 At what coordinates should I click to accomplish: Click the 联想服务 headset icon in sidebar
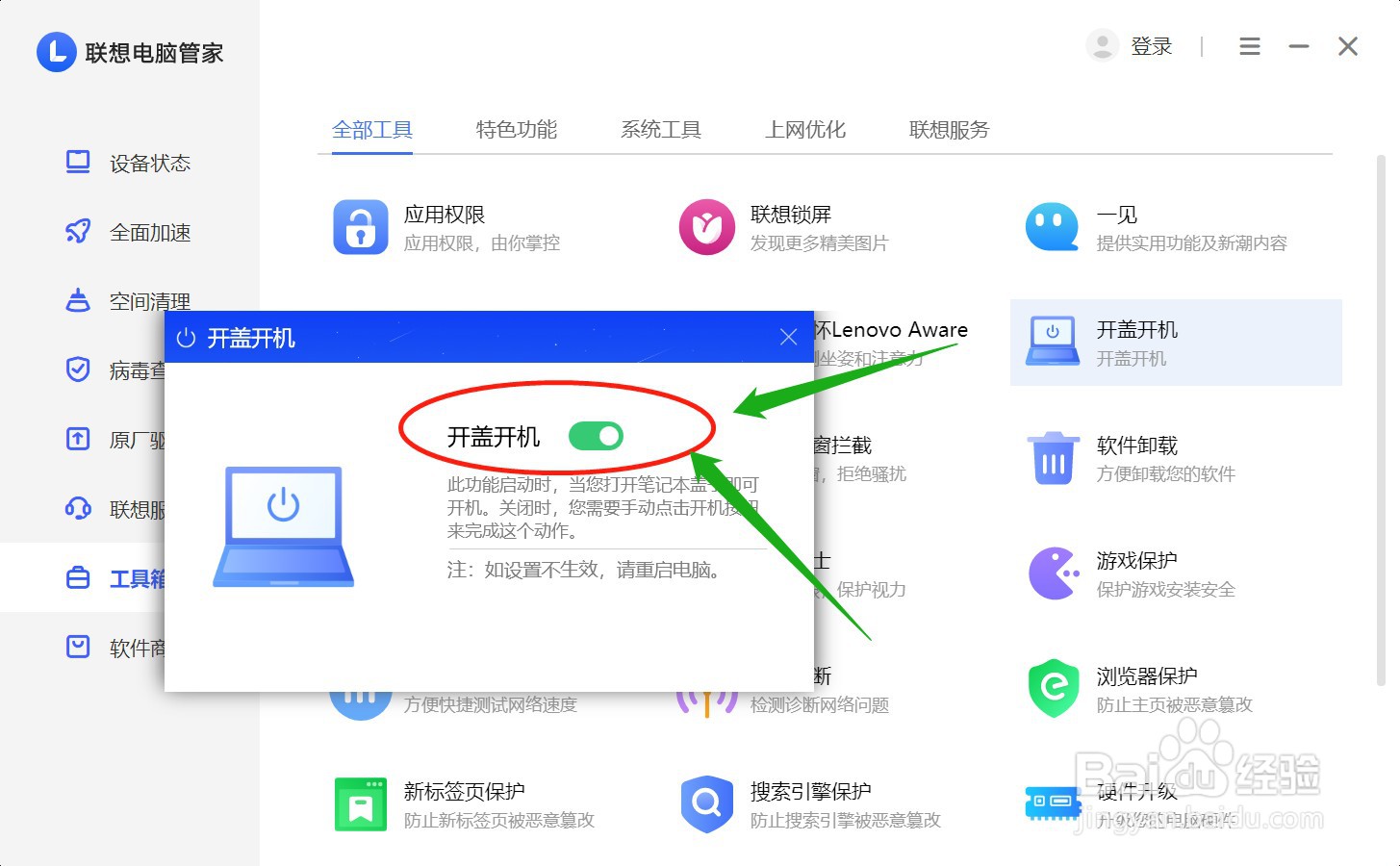[78, 508]
